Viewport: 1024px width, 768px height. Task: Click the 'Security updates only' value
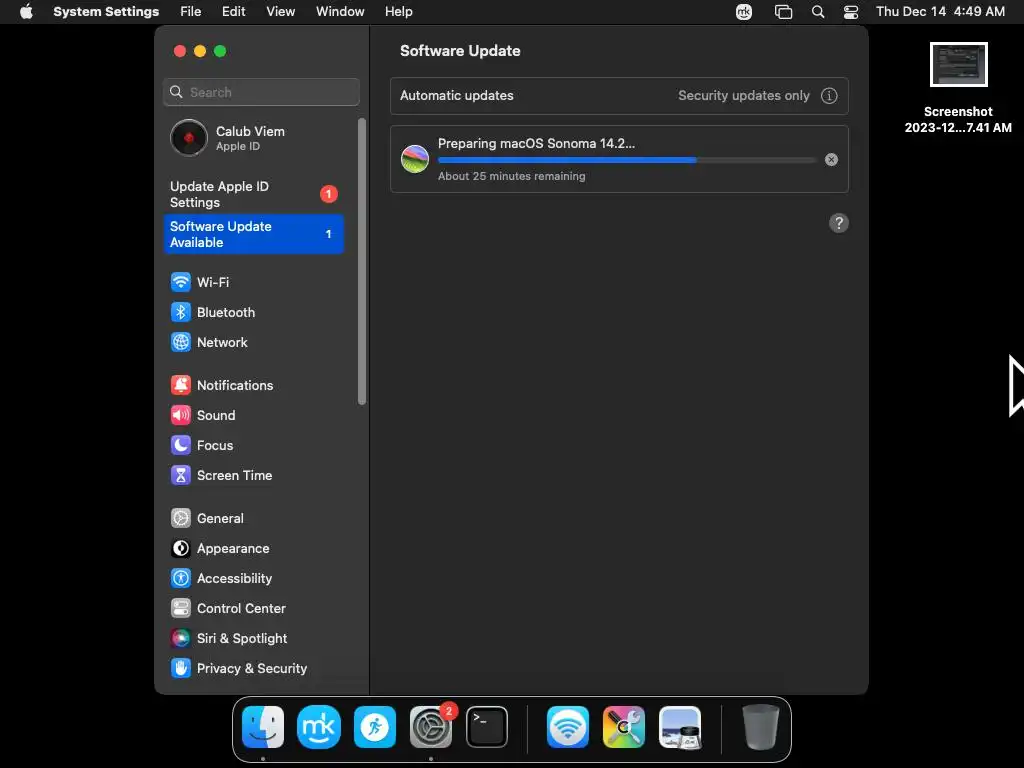(744, 96)
